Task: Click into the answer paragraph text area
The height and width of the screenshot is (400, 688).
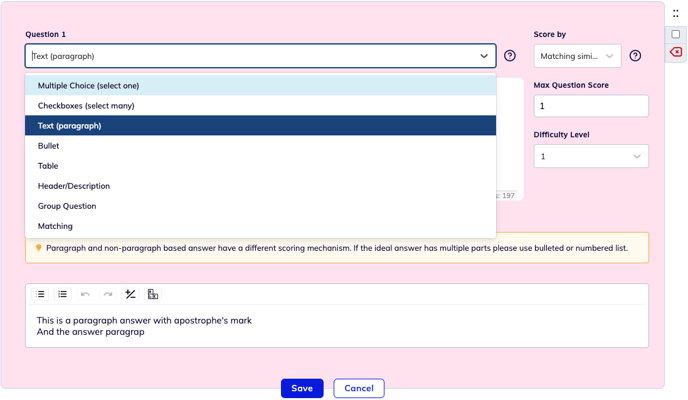Action: pyautogui.click(x=337, y=326)
